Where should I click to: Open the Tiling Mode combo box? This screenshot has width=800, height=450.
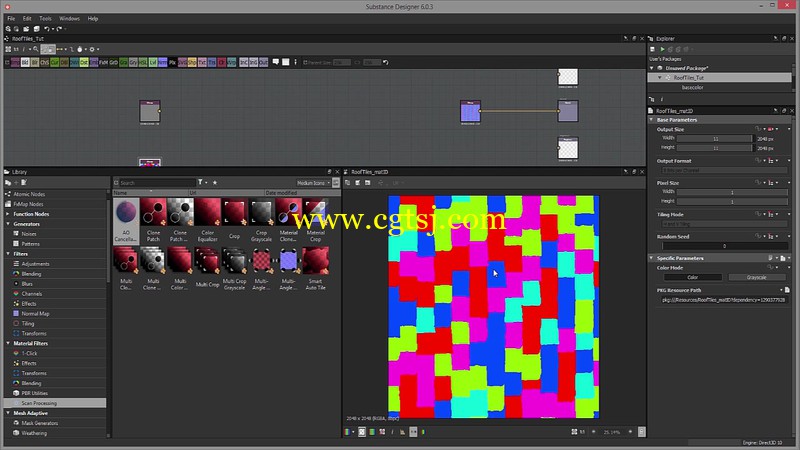(724, 224)
